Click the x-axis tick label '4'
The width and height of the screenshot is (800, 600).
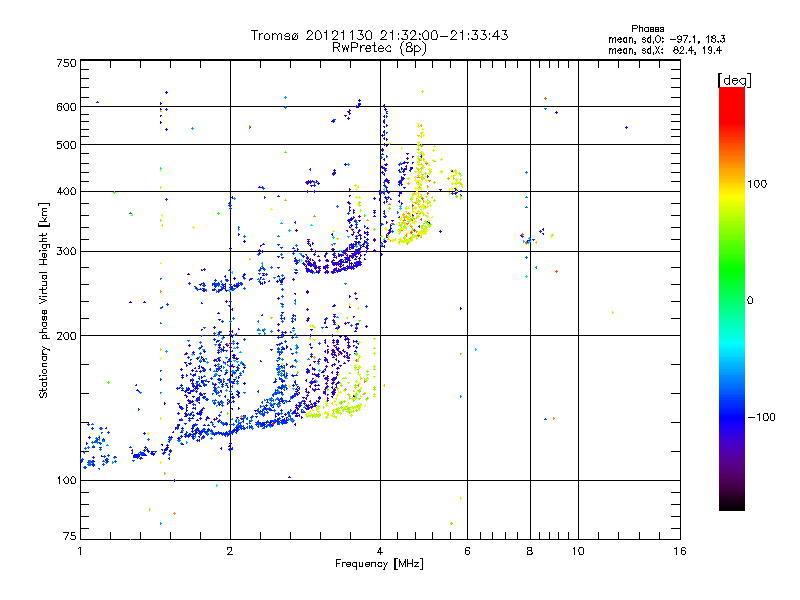click(x=380, y=551)
